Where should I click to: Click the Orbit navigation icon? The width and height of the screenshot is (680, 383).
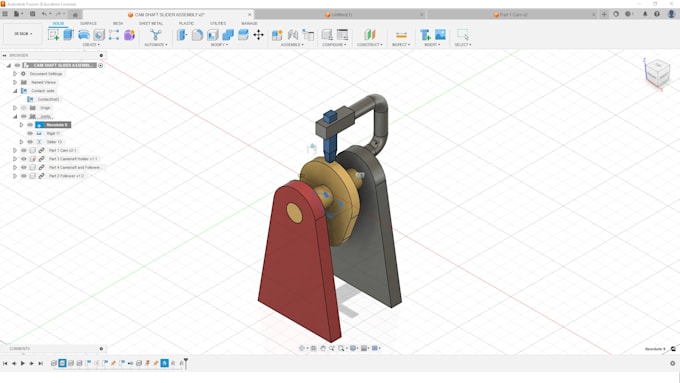302,348
